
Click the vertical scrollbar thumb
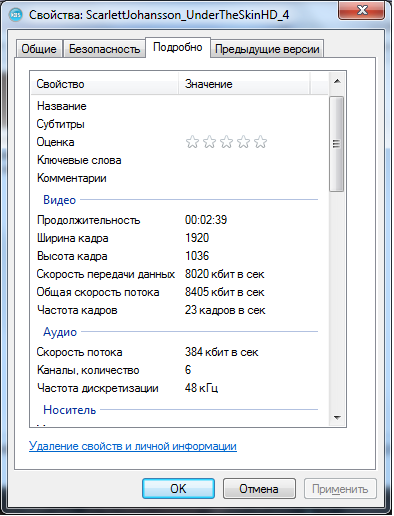click(336, 144)
